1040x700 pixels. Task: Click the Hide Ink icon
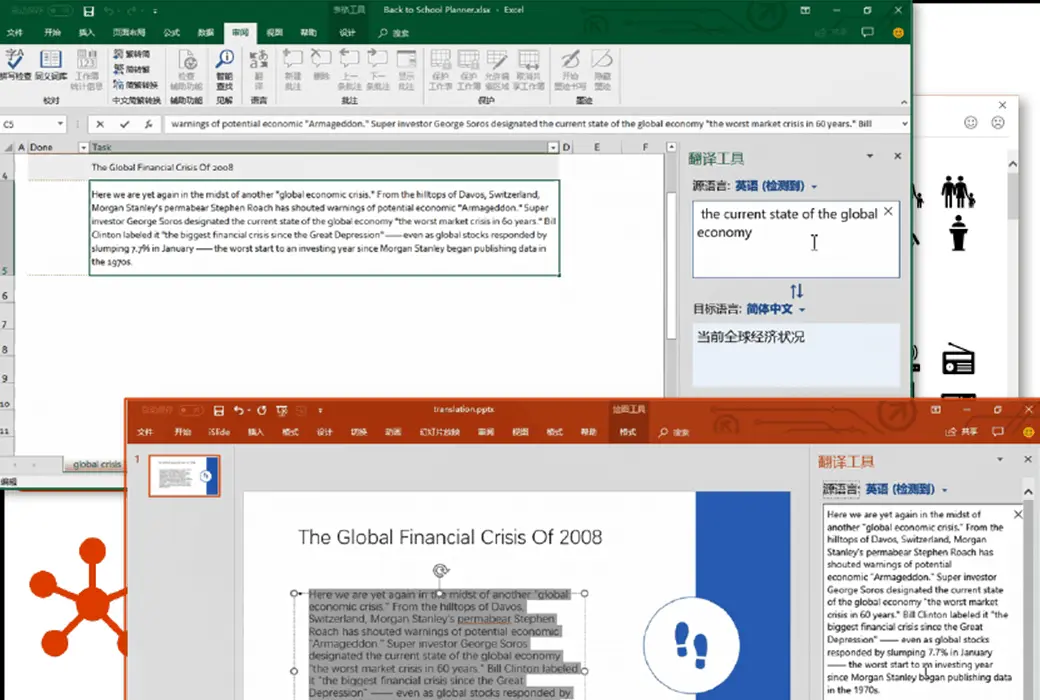click(602, 69)
